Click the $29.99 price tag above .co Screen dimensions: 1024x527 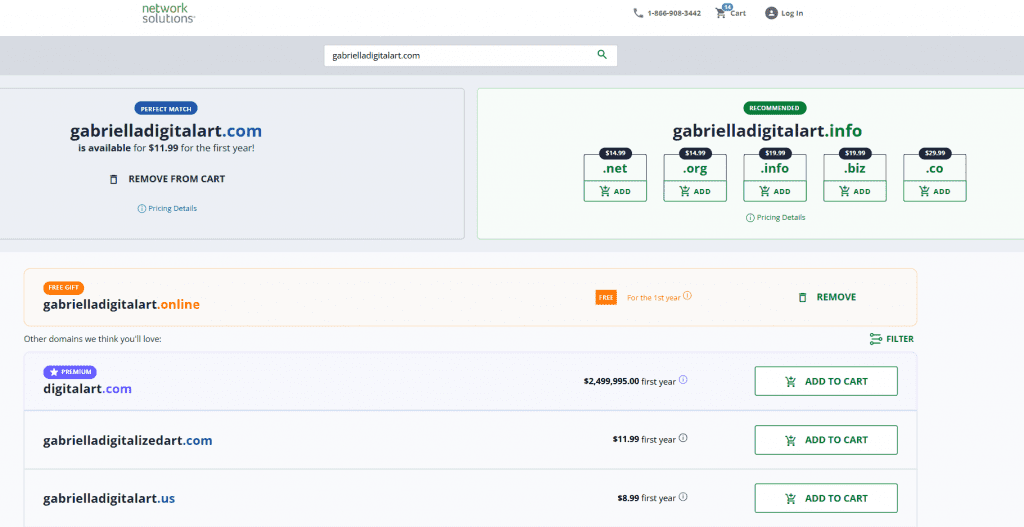(x=935, y=153)
